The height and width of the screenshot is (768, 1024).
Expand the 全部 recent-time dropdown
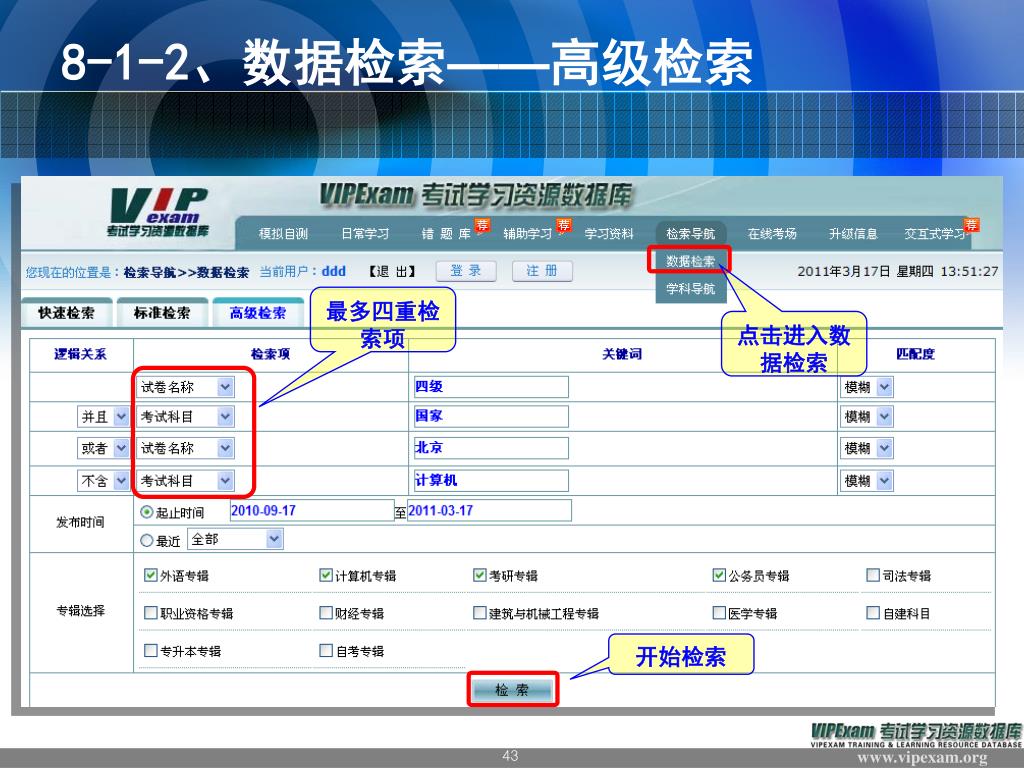coord(274,539)
